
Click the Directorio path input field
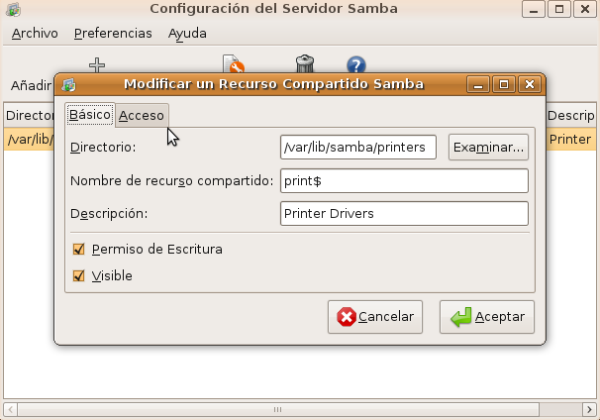pyautogui.click(x=359, y=148)
